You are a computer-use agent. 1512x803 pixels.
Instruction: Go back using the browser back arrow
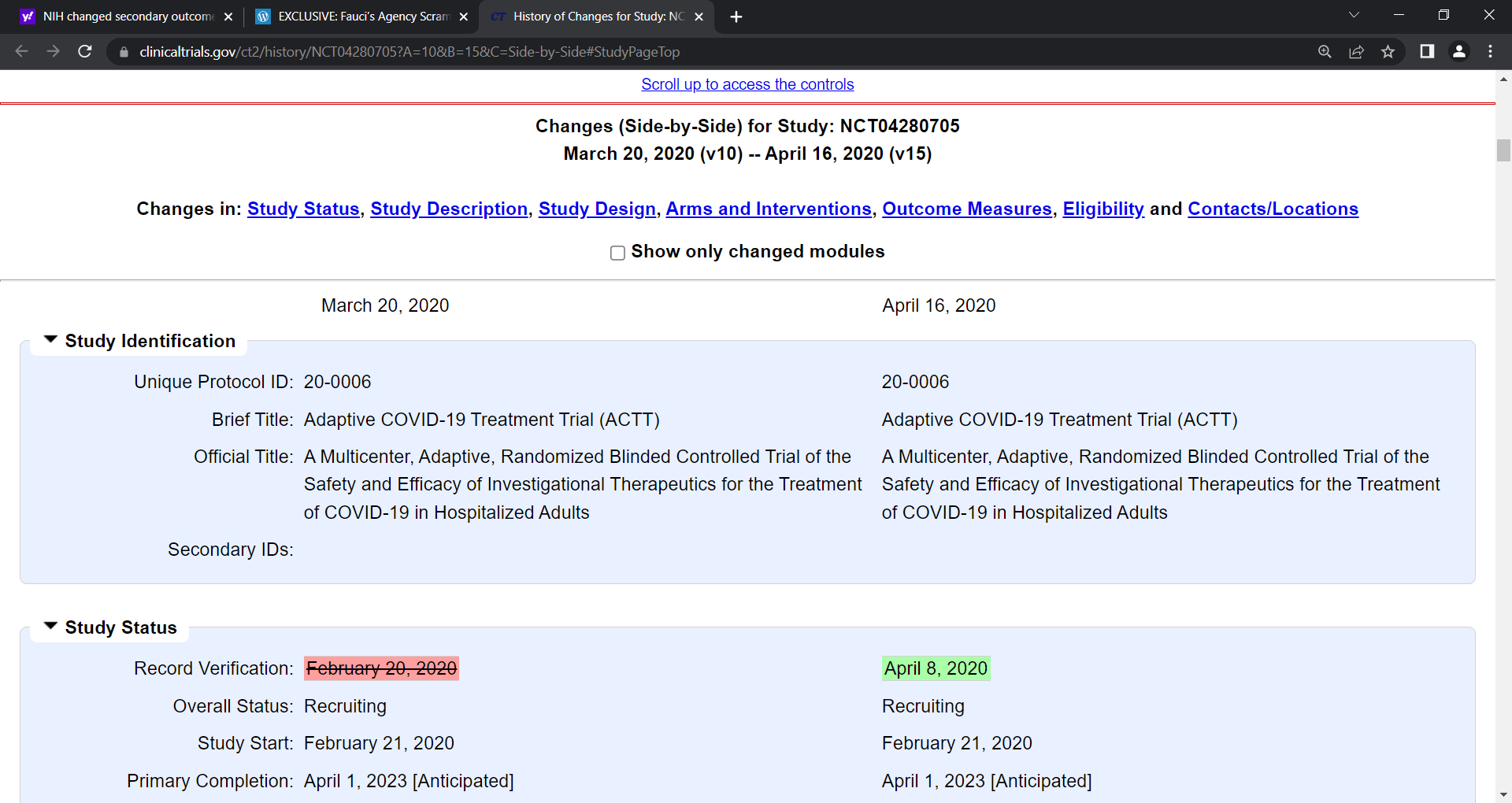pyautogui.click(x=21, y=51)
